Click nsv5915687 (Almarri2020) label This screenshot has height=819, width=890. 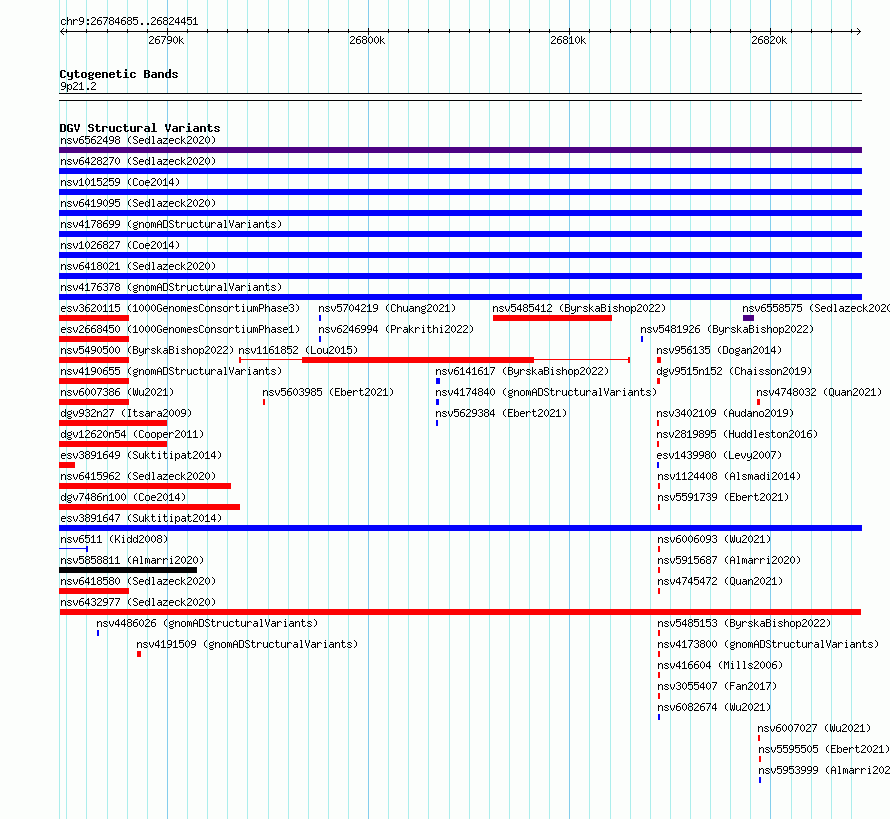click(x=729, y=560)
